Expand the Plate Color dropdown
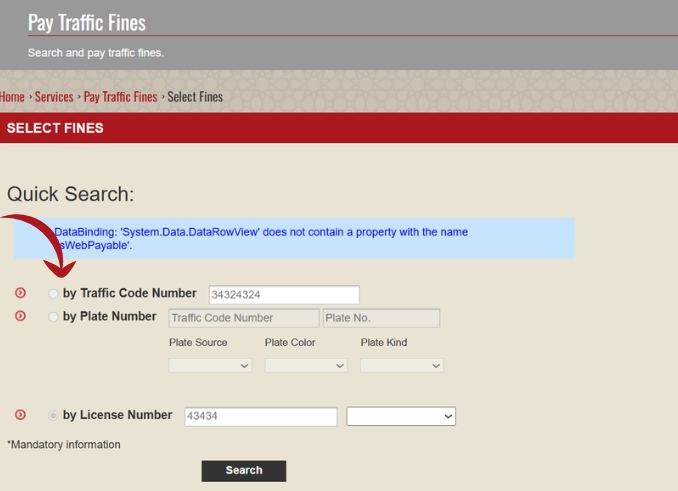The height and width of the screenshot is (491, 678). (306, 366)
